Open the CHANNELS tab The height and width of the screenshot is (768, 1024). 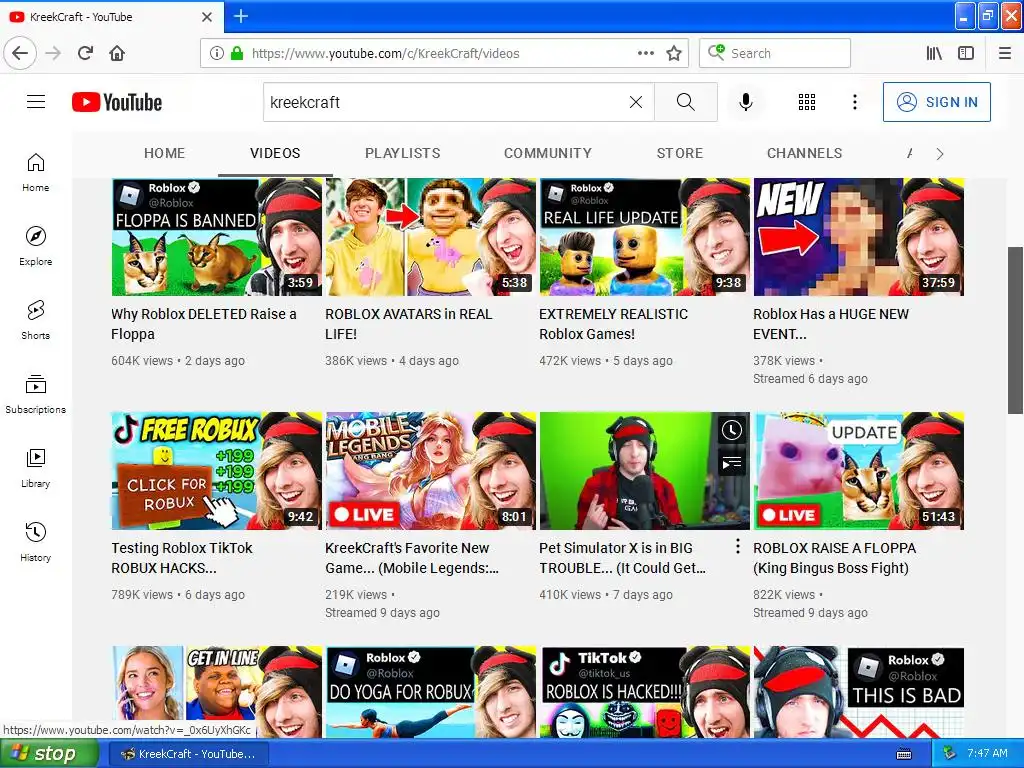click(805, 153)
